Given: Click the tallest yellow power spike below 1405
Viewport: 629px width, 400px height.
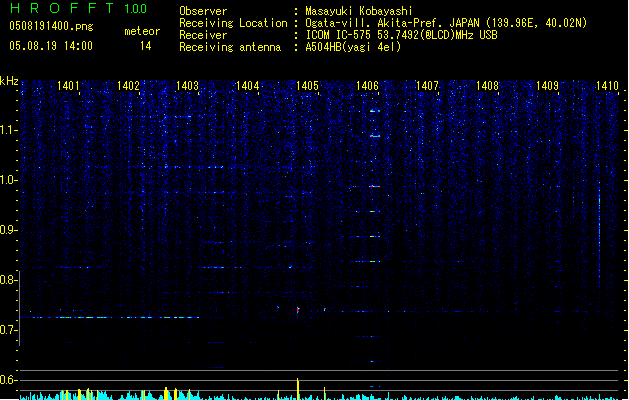Looking at the screenshot, I should (298, 389).
